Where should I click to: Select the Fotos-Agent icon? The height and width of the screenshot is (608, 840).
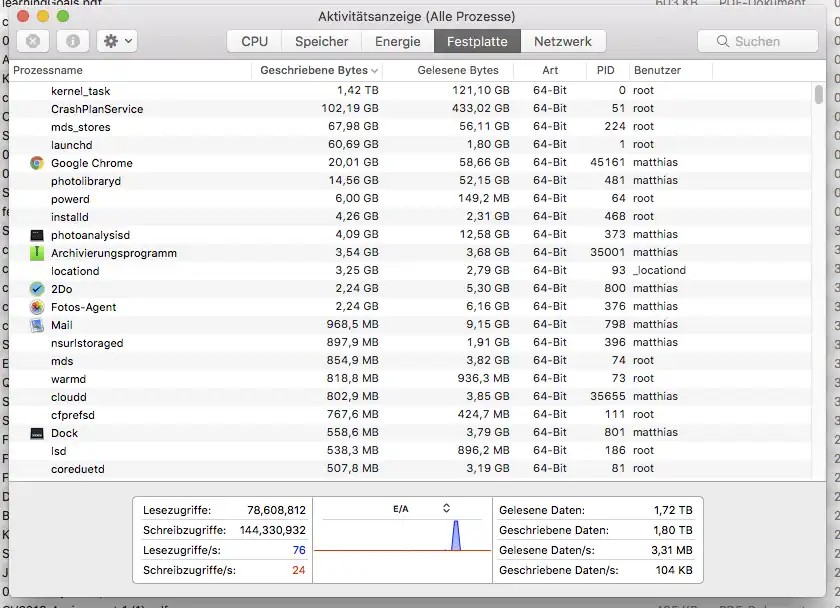pyautogui.click(x=35, y=306)
